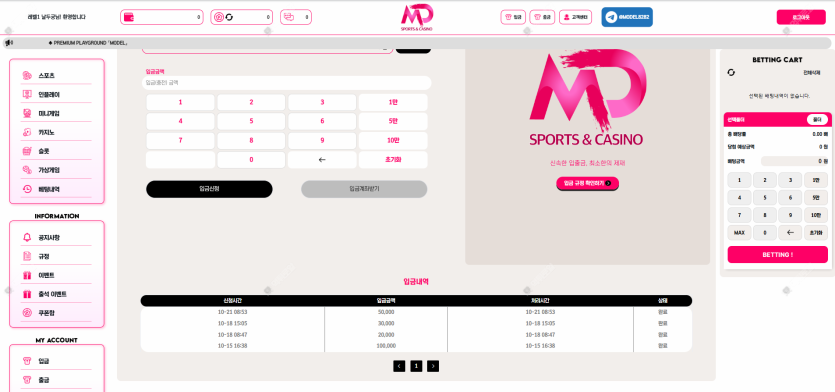The image size is (835, 392).
Task: Click the backspace arrow on the deposit keypad
Action: point(322,160)
